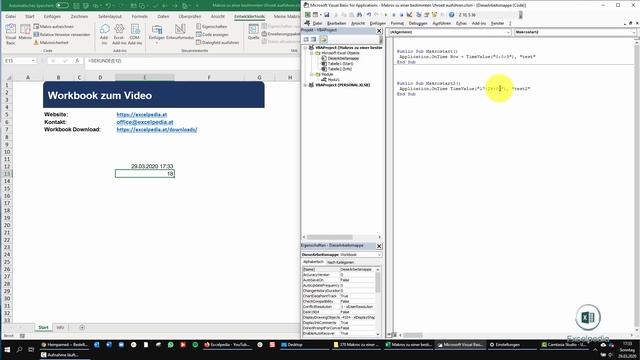This screenshot has height=360, width=640.
Task: Open the Quelle XML pane button
Action: 253,32
